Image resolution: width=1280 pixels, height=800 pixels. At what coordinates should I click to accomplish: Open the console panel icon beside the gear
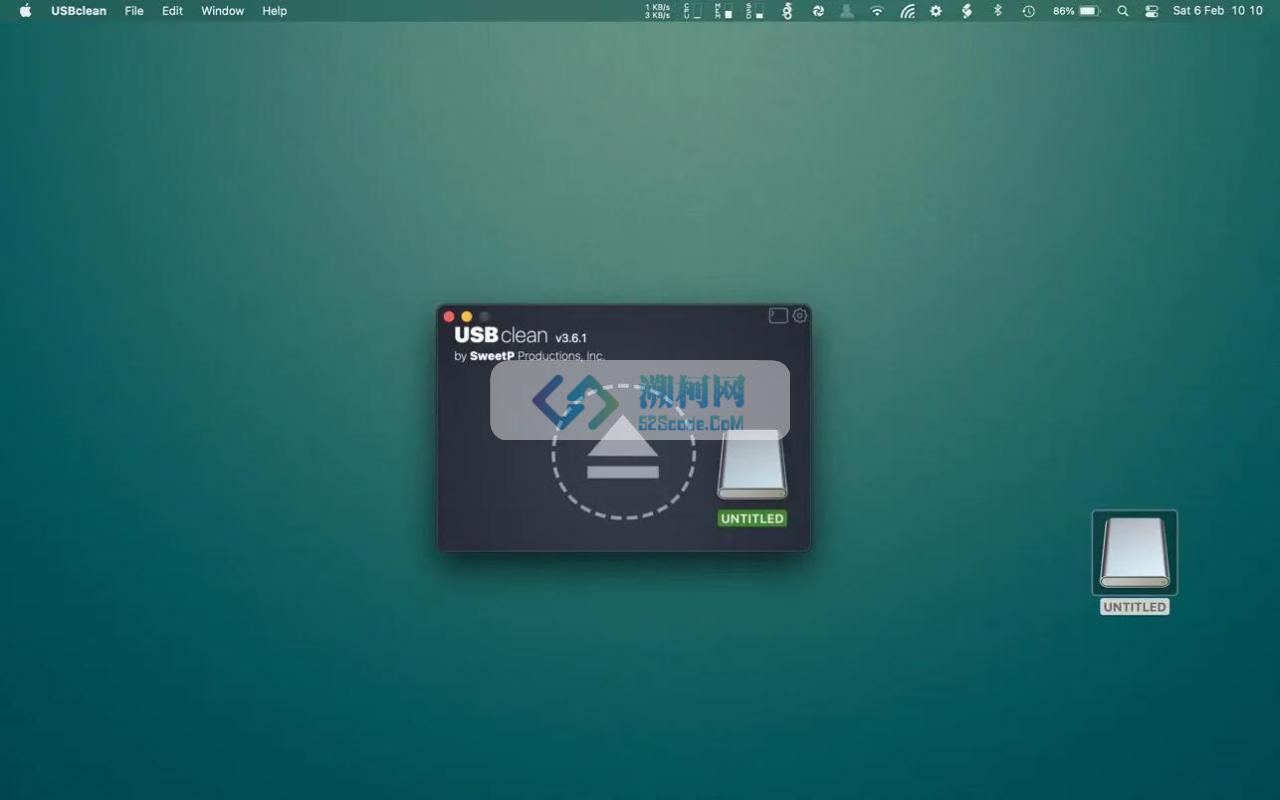coord(778,316)
